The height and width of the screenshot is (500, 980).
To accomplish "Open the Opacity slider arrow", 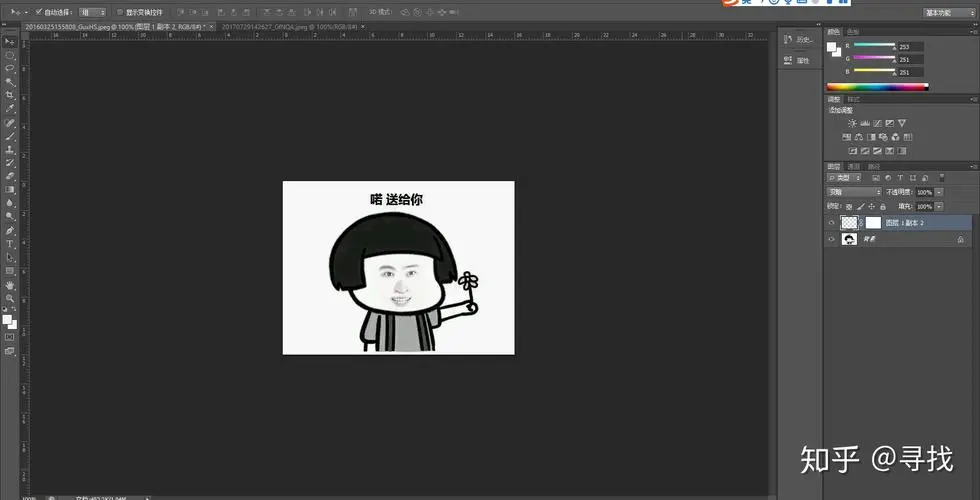I will click(939, 192).
